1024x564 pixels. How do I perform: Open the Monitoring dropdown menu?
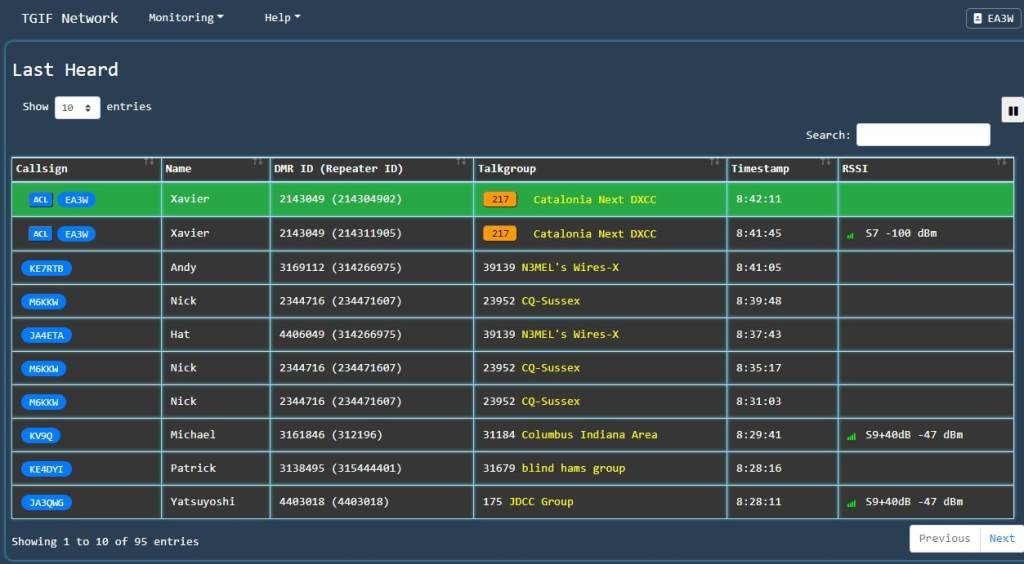click(185, 18)
